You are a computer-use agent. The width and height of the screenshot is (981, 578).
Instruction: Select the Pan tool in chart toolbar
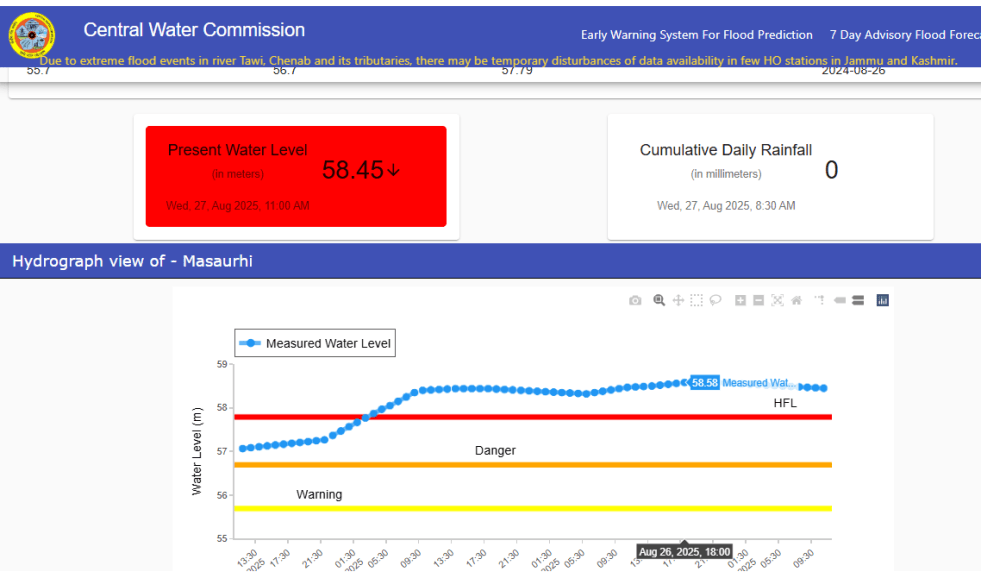pos(678,300)
